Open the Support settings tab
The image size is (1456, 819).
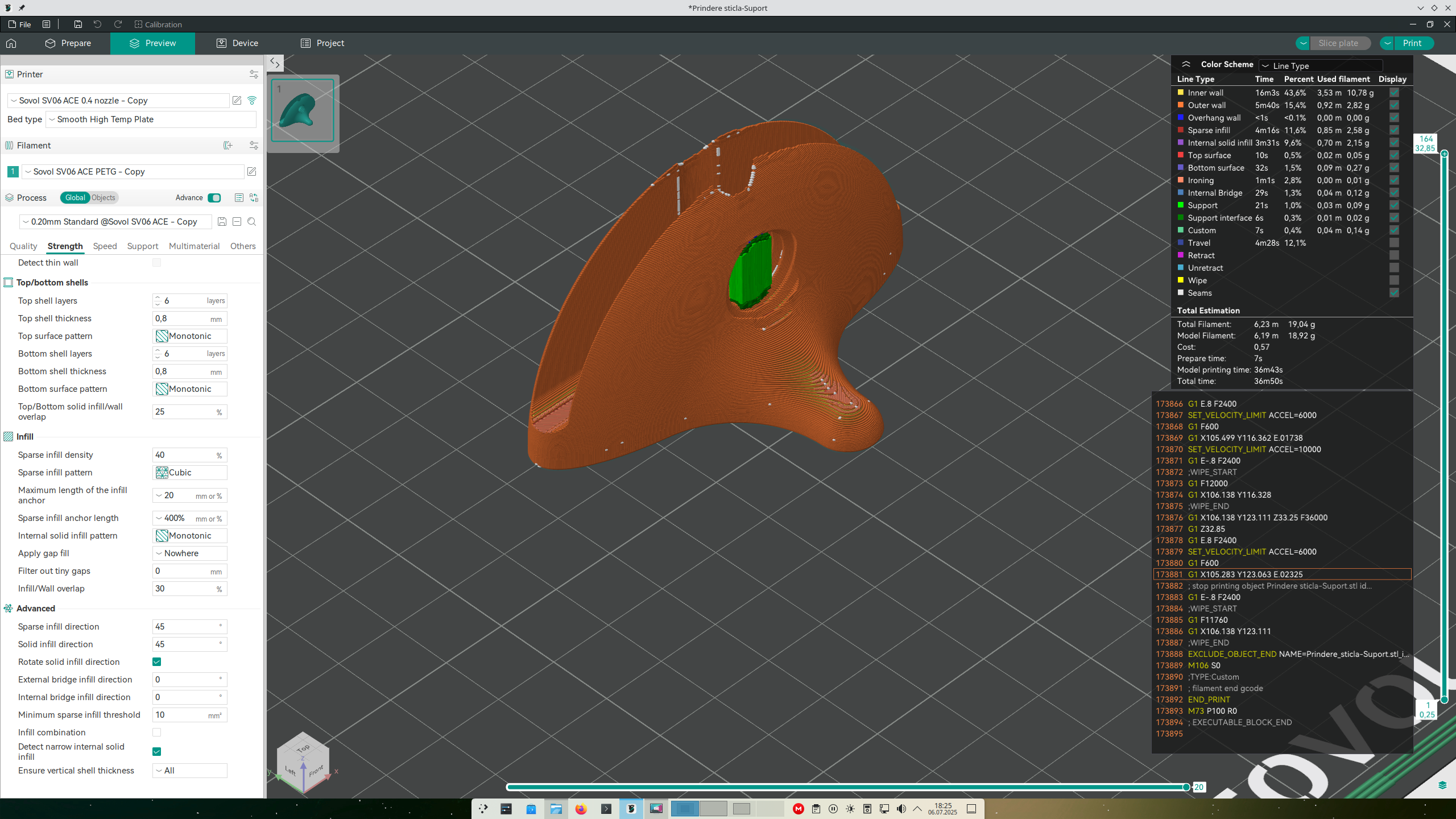point(143,246)
